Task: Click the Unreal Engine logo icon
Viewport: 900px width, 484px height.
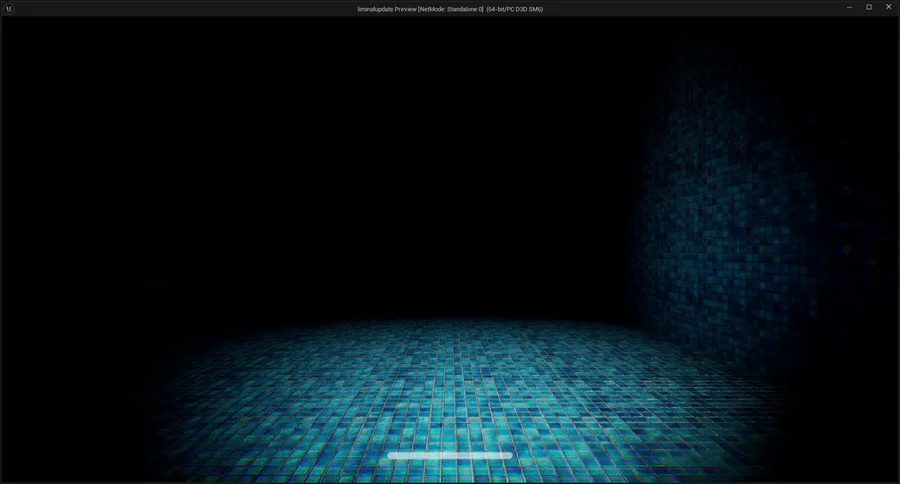Action: point(9,9)
